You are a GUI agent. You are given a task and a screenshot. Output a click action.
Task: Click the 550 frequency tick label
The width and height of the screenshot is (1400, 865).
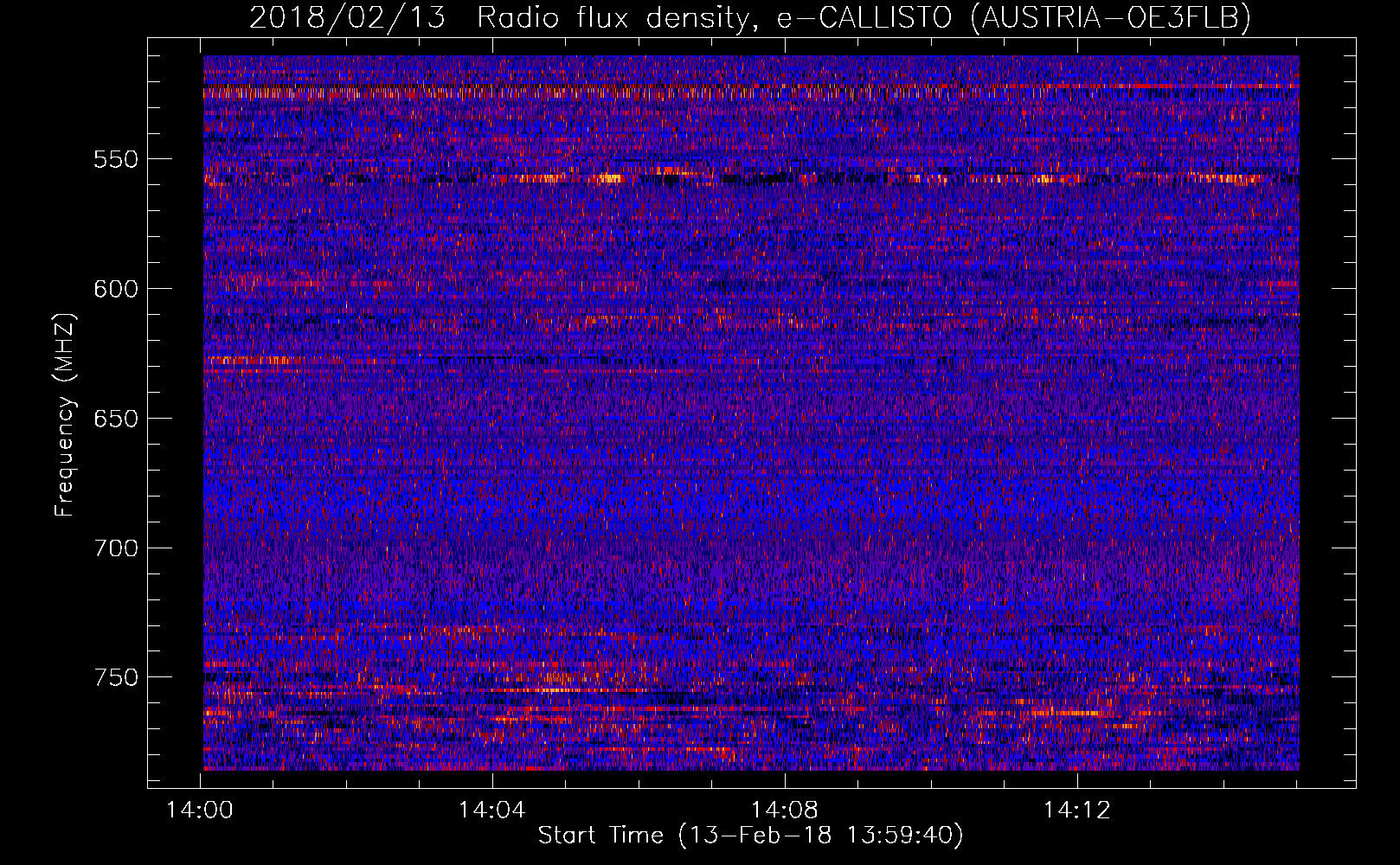(116, 159)
